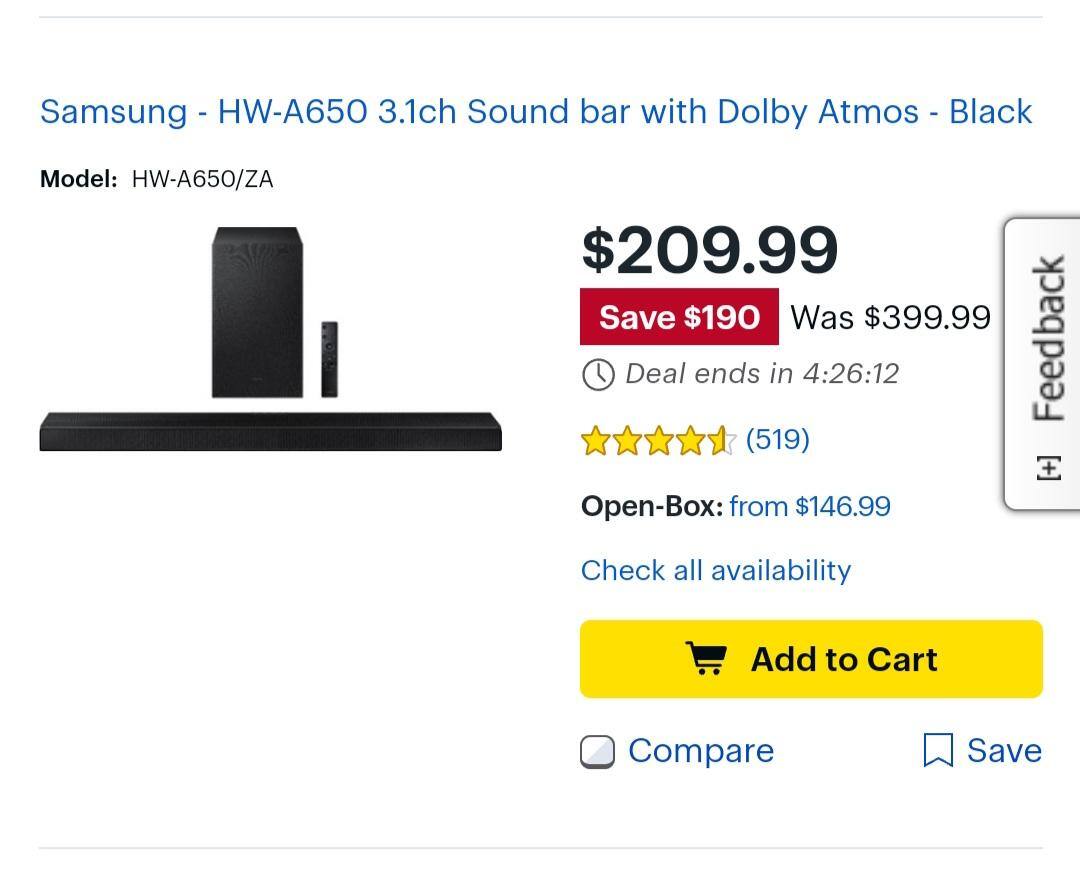Click the star rating icons
The image size is (1080, 872).
coord(658,440)
